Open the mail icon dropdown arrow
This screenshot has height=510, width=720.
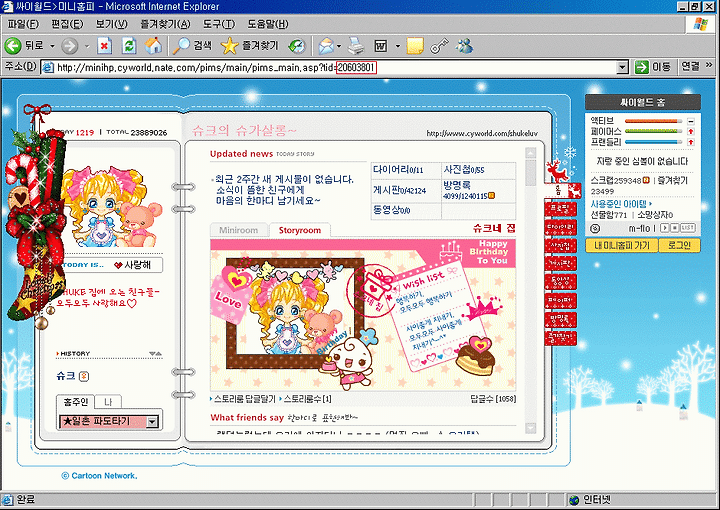click(339, 46)
